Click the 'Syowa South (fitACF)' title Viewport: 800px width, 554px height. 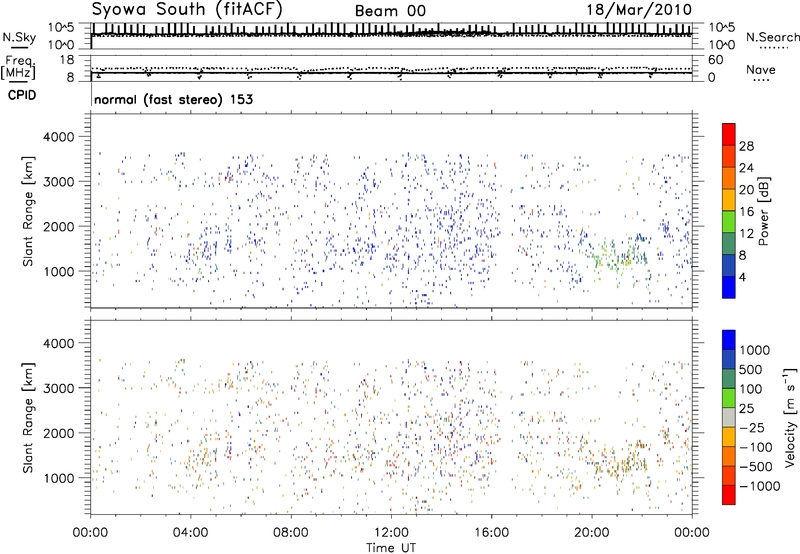[187, 10]
